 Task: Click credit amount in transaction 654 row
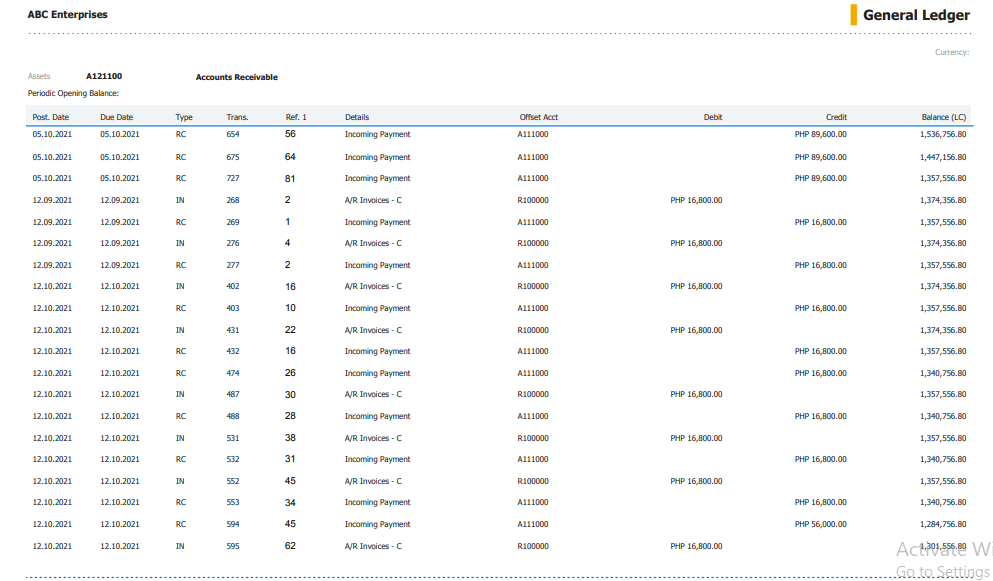click(820, 134)
